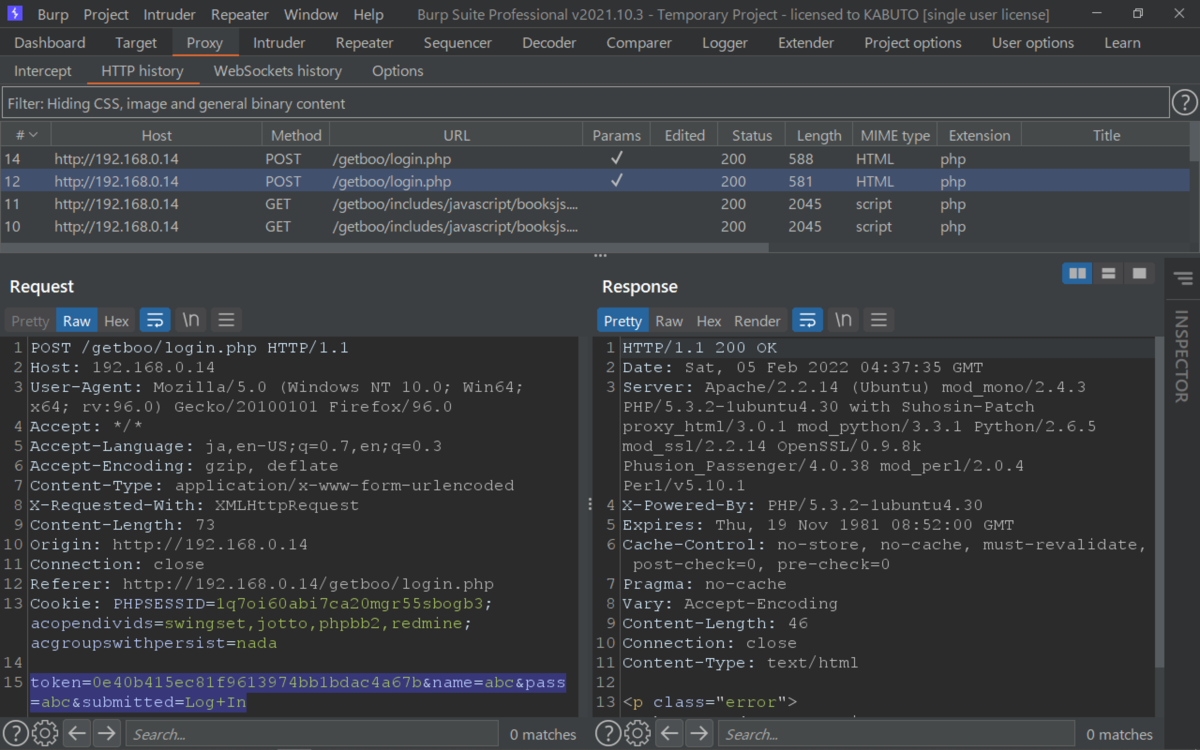Open Request search help question icon
Image resolution: width=1200 pixels, height=750 pixels.
16,734
